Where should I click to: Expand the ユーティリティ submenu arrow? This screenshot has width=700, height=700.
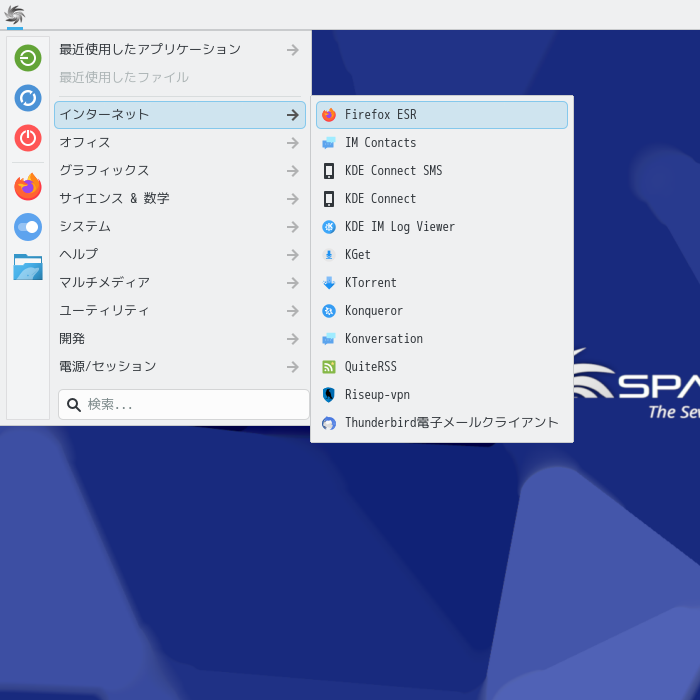[x=293, y=311]
